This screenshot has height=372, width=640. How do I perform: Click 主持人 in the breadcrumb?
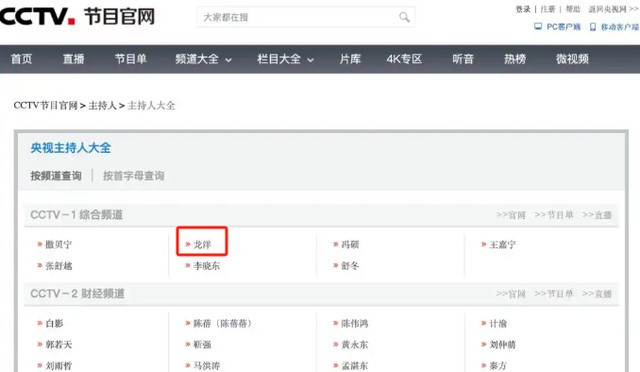(x=102, y=106)
